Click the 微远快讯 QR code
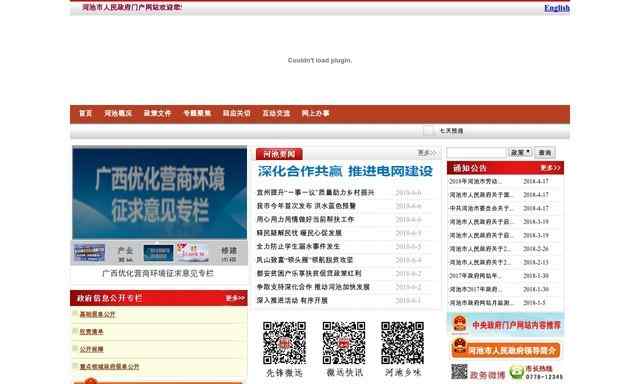 pyautogui.click(x=344, y=342)
